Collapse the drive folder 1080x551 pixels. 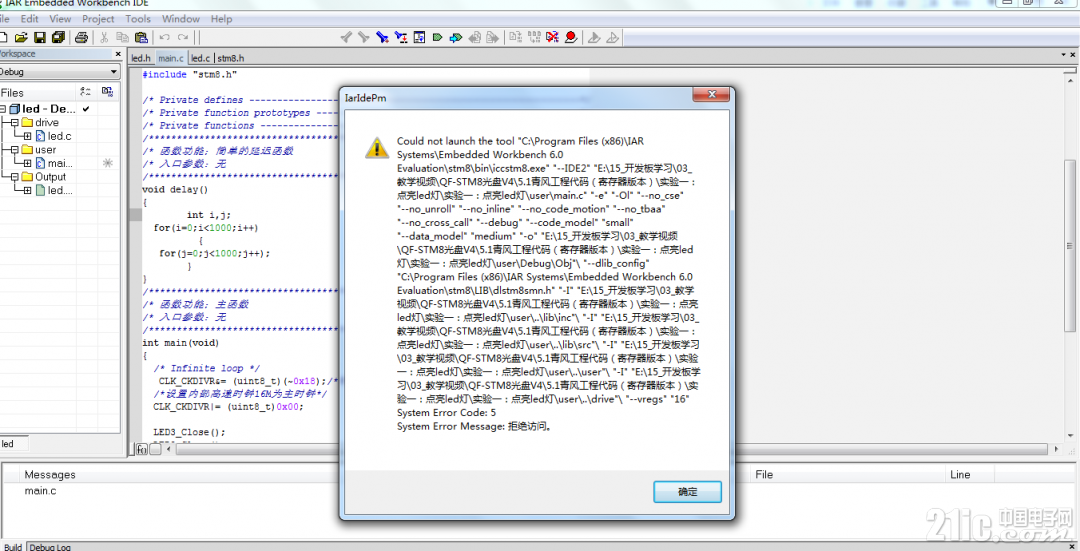(x=14, y=123)
